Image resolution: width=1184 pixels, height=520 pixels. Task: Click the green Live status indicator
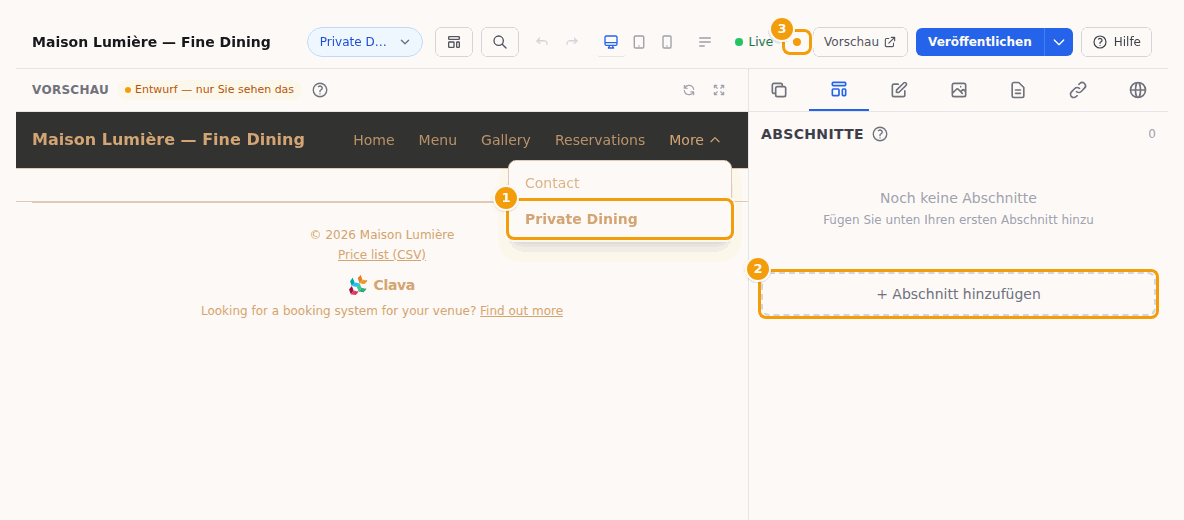(754, 42)
